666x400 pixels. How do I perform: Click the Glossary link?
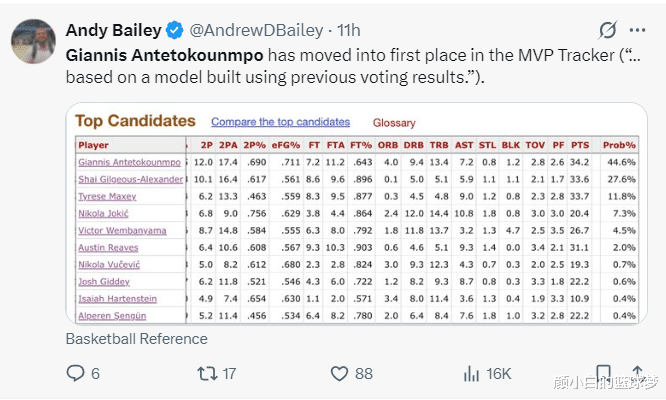[394, 123]
